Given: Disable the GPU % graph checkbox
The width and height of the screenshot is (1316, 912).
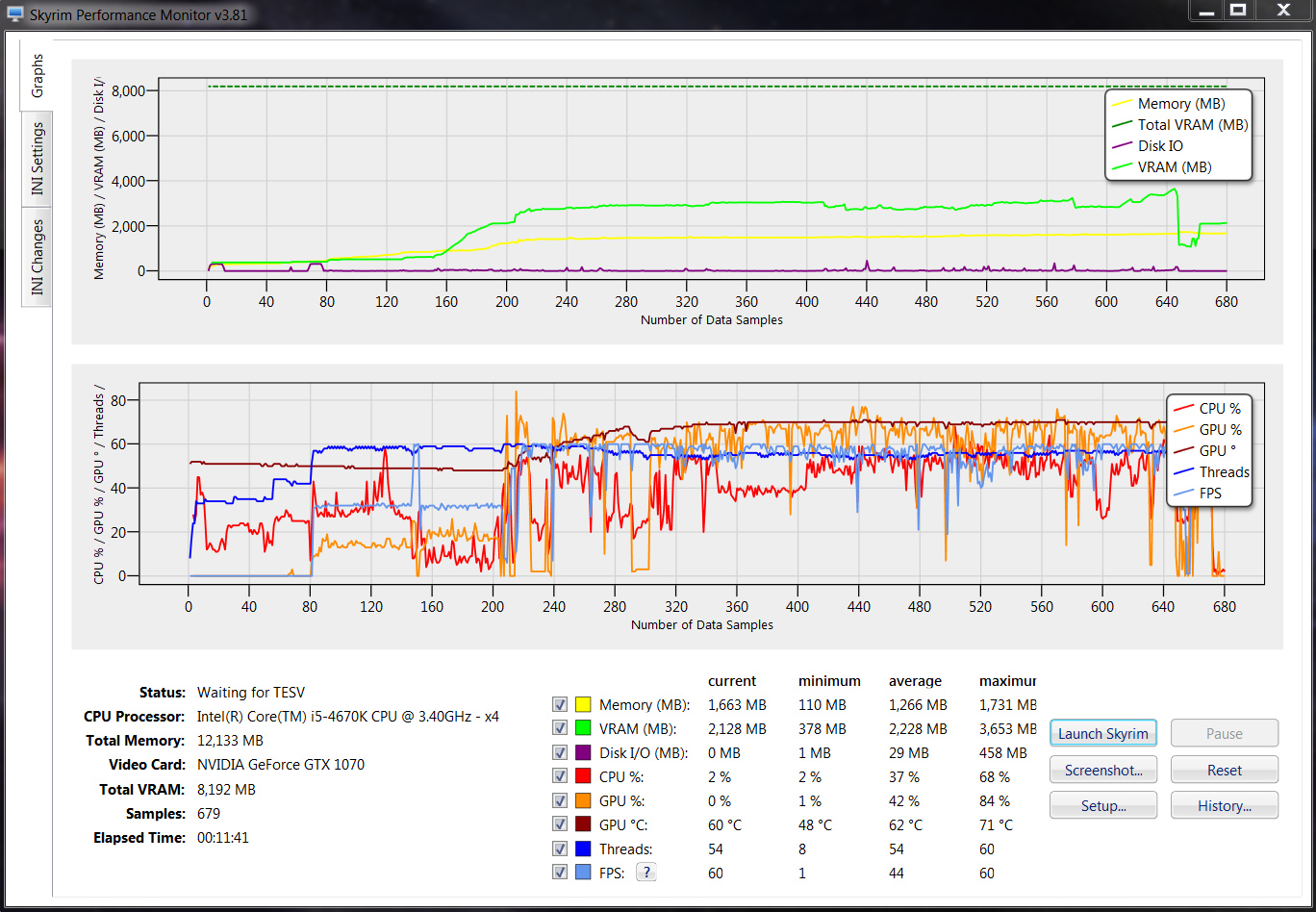Looking at the screenshot, I should [x=560, y=800].
